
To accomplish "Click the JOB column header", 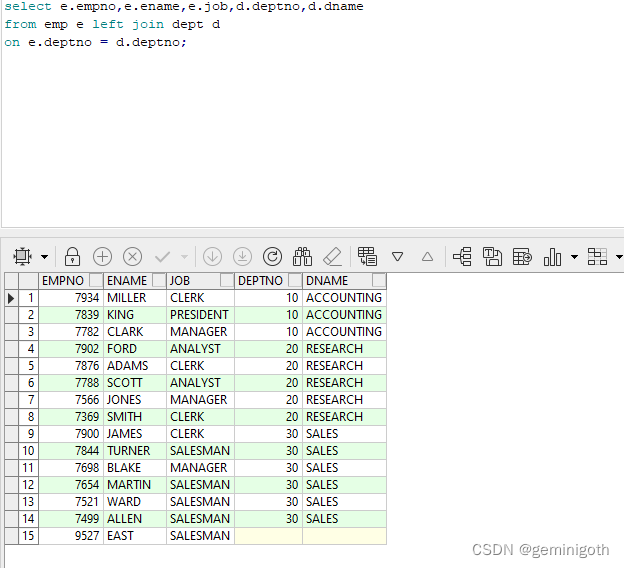I will (x=200, y=281).
